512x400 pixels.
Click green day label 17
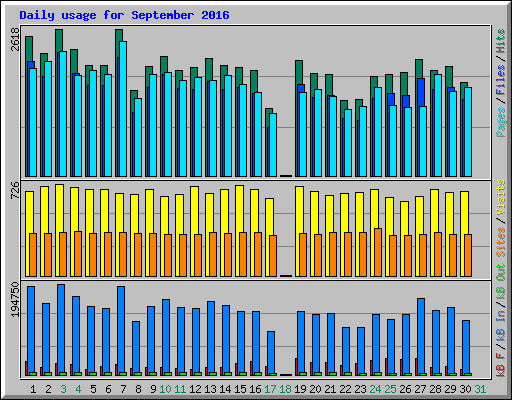tap(270, 389)
